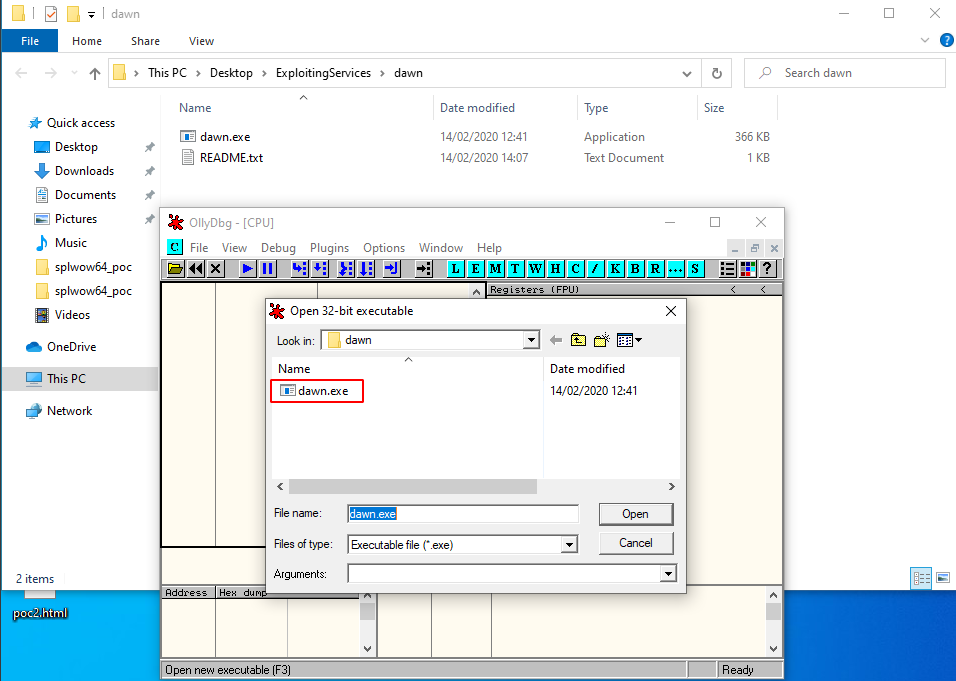Expand the Look in folder dropdown
Screen dimensions: 956x681
(x=531, y=340)
